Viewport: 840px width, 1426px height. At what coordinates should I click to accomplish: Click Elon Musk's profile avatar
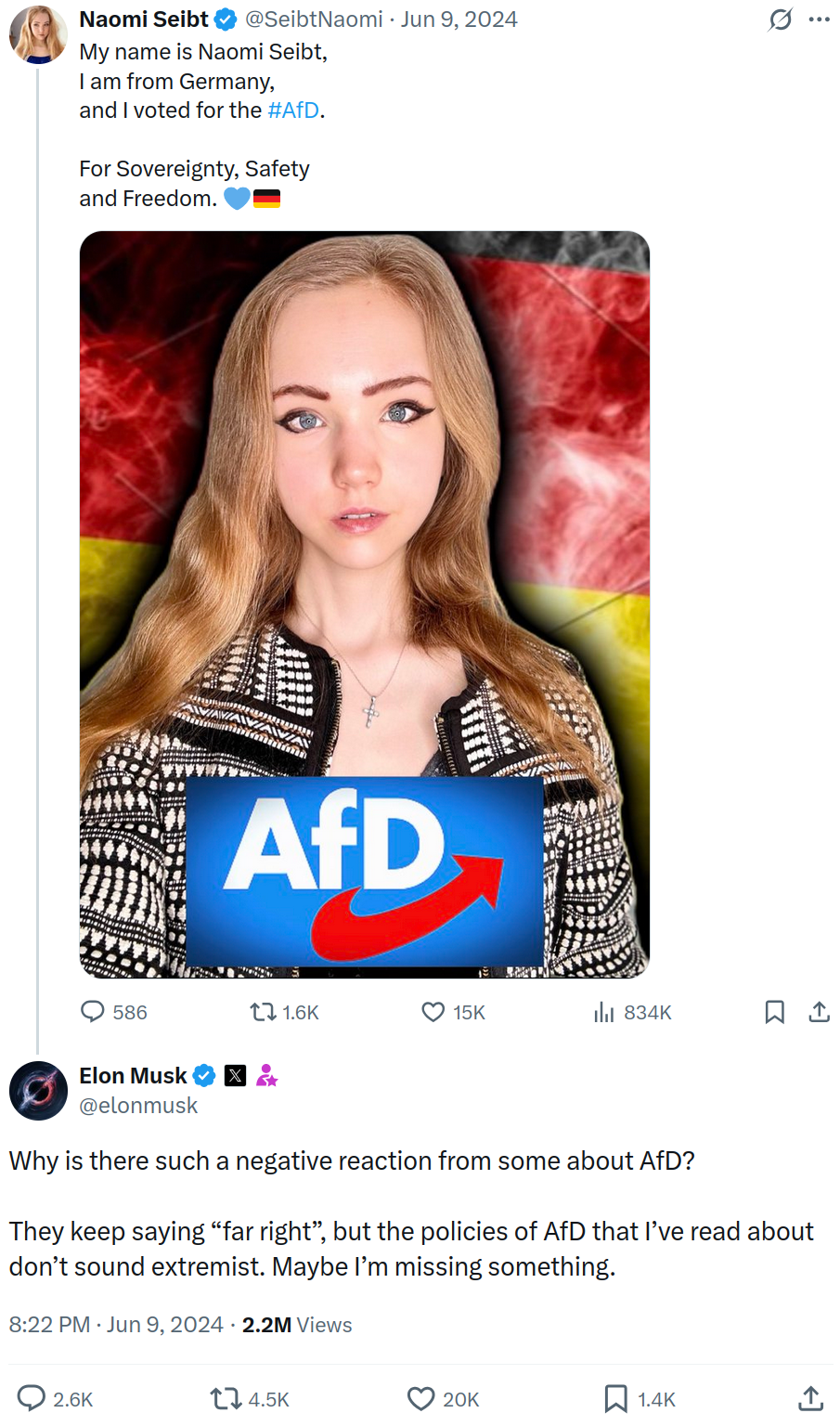click(x=38, y=1091)
